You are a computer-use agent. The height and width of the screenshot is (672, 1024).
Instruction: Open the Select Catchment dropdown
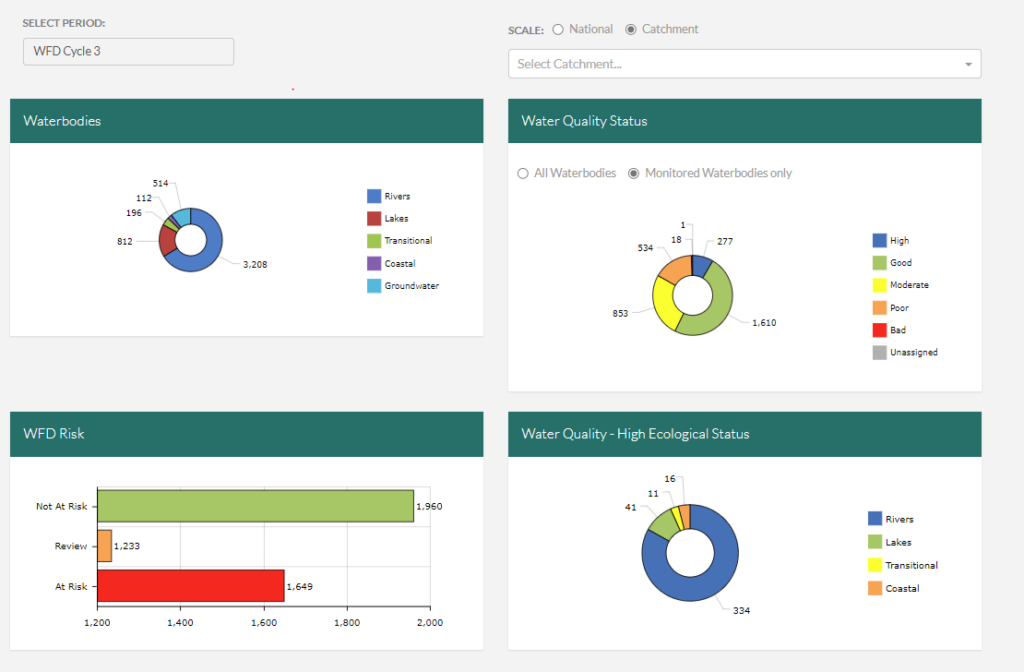pyautogui.click(x=735, y=64)
